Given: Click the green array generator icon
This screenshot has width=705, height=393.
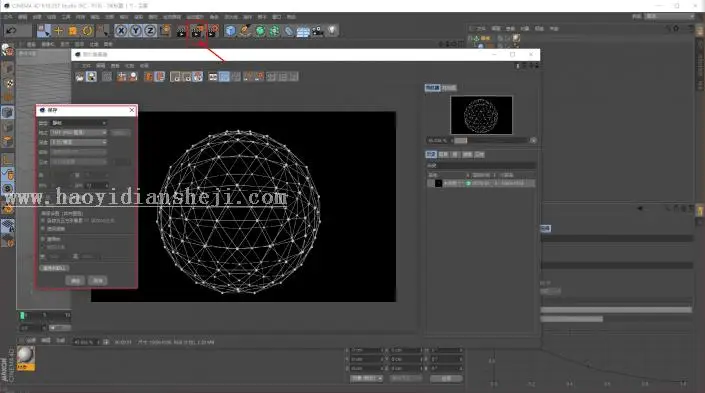Looking at the screenshot, I should pos(274,31).
